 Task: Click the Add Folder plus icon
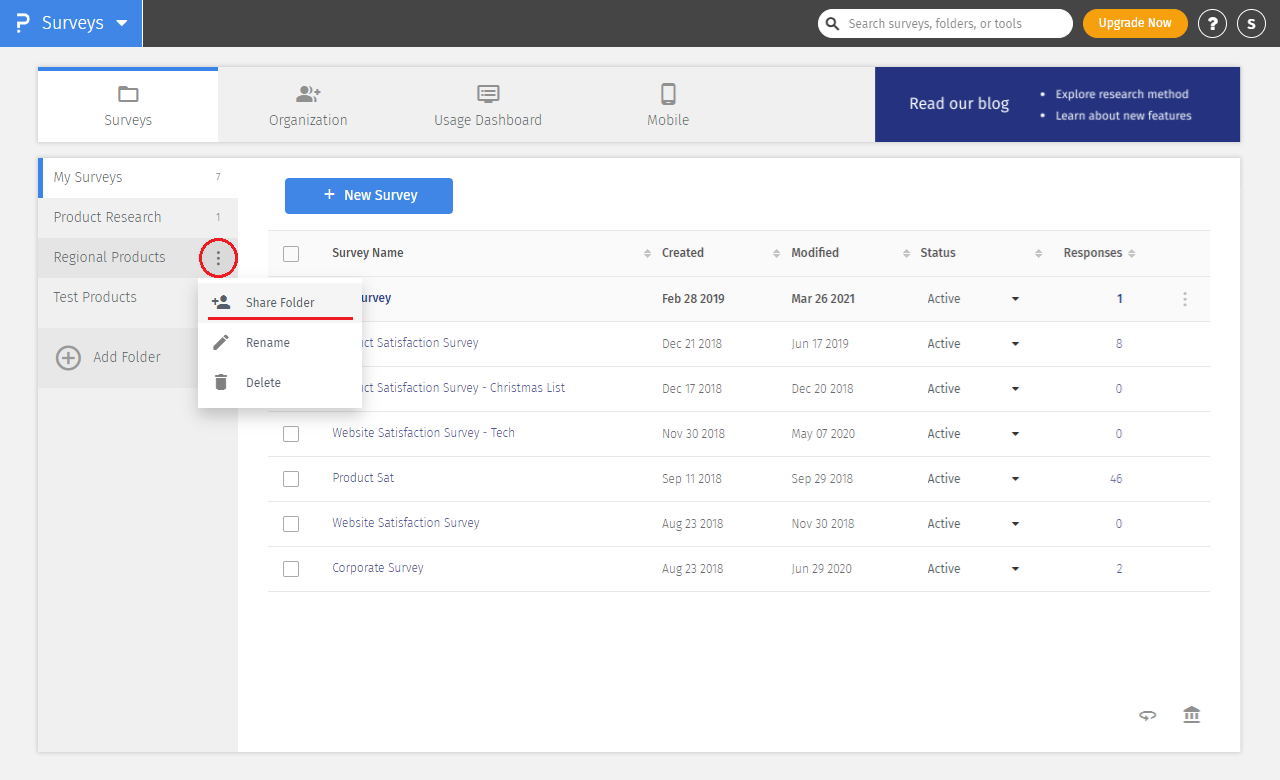pos(68,358)
